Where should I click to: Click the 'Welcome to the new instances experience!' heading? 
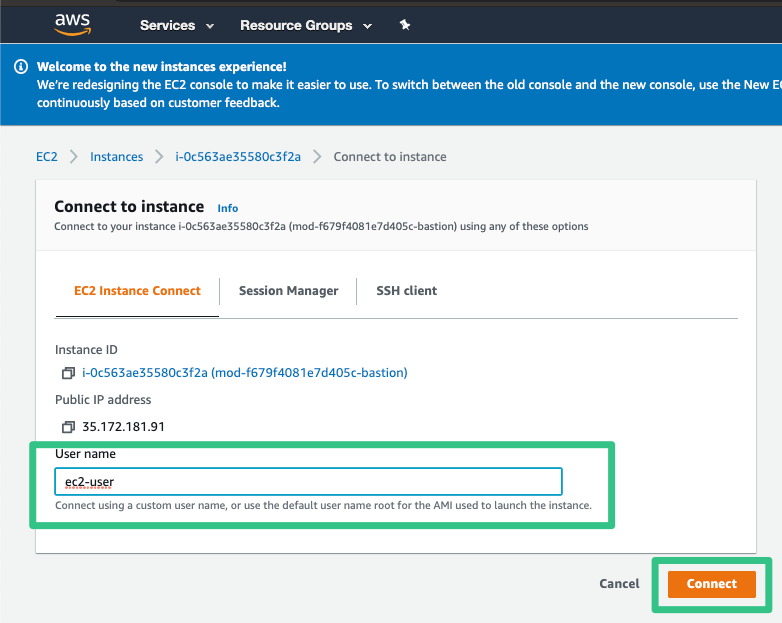point(162,66)
